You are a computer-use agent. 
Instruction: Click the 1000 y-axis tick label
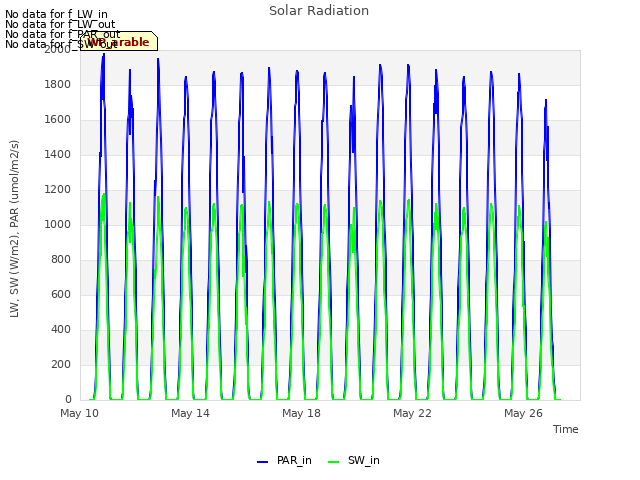coord(57,224)
